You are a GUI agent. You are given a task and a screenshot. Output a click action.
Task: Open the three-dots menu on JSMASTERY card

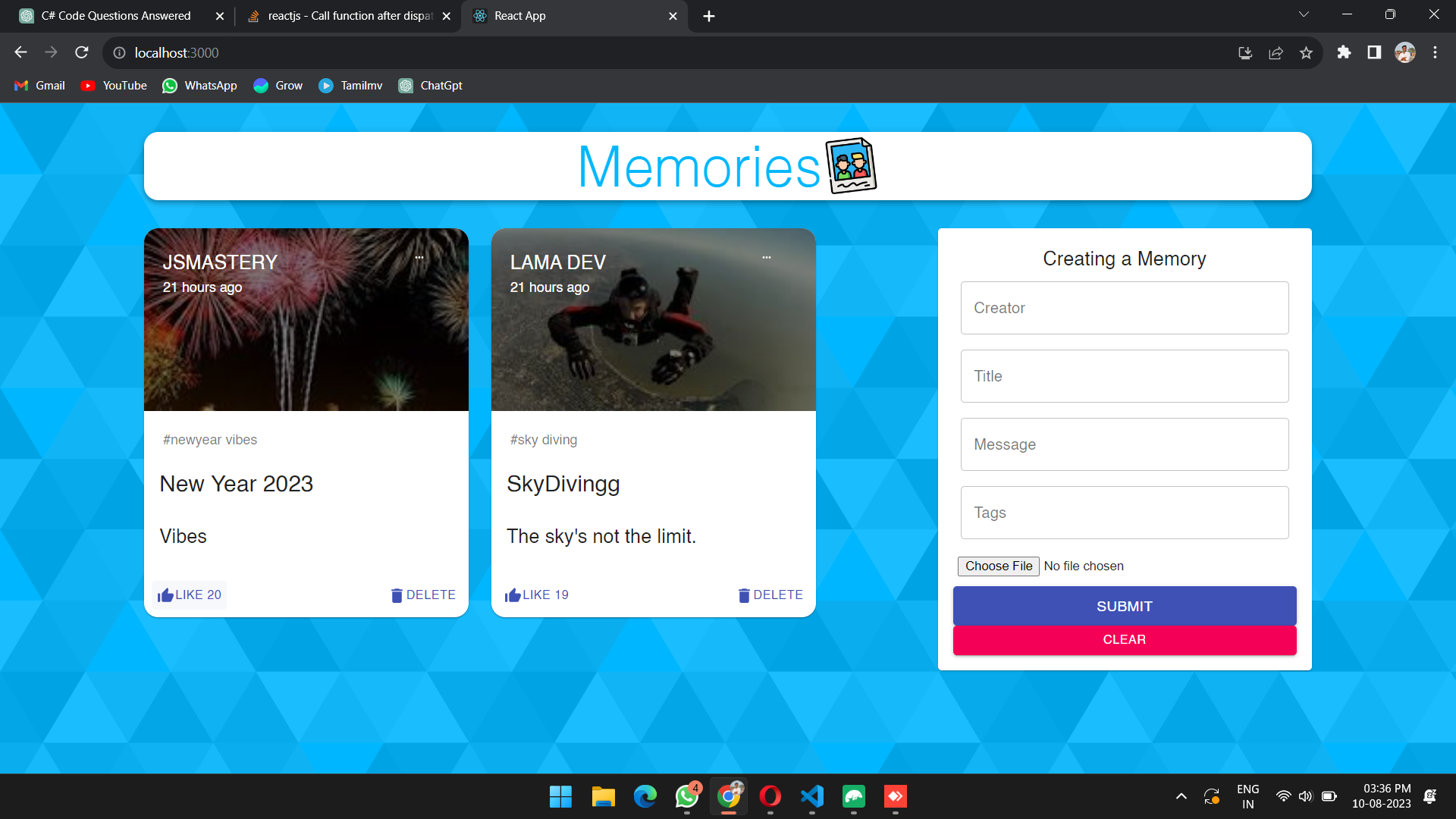point(420,258)
